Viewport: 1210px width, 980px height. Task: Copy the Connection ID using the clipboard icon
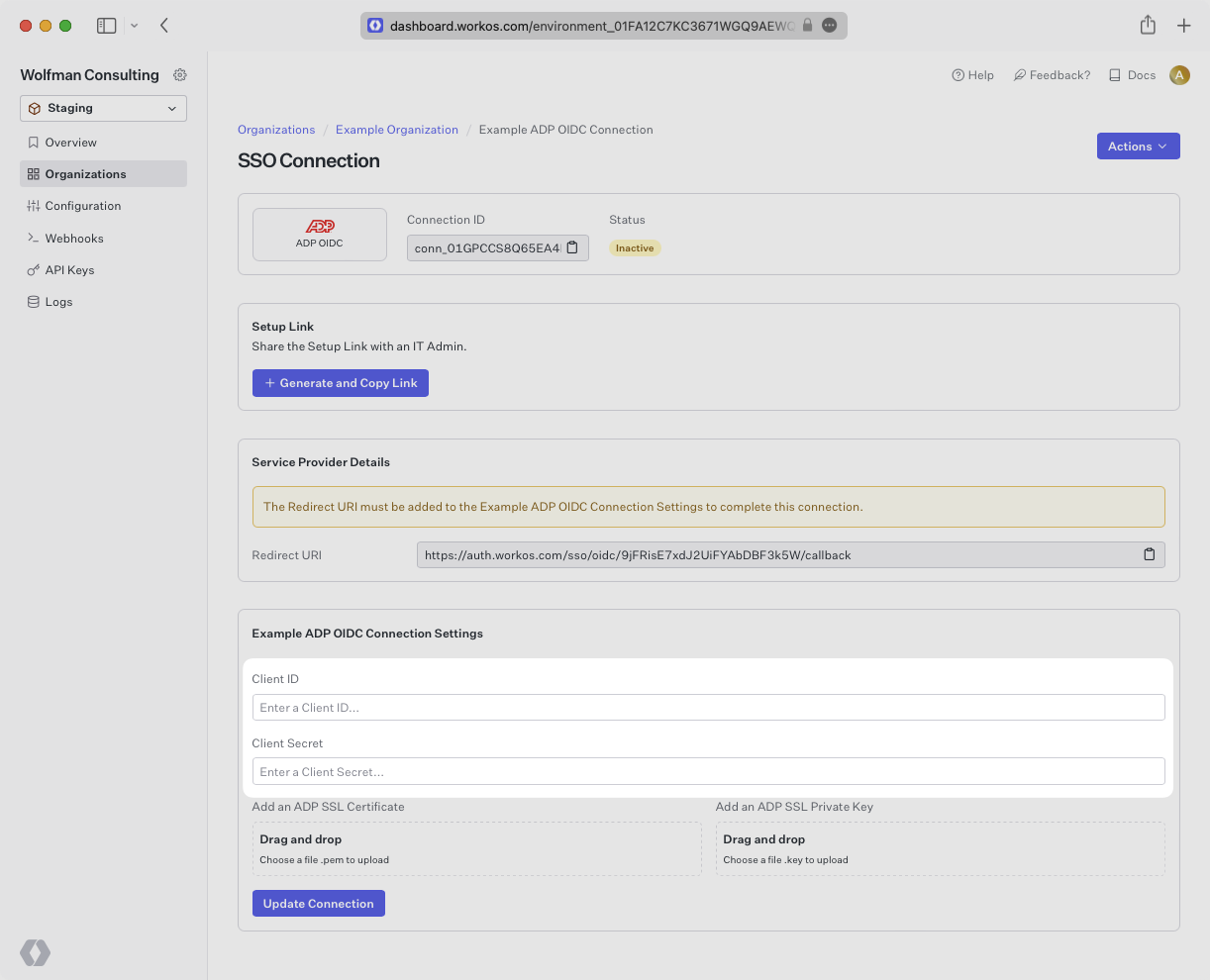pyautogui.click(x=571, y=247)
